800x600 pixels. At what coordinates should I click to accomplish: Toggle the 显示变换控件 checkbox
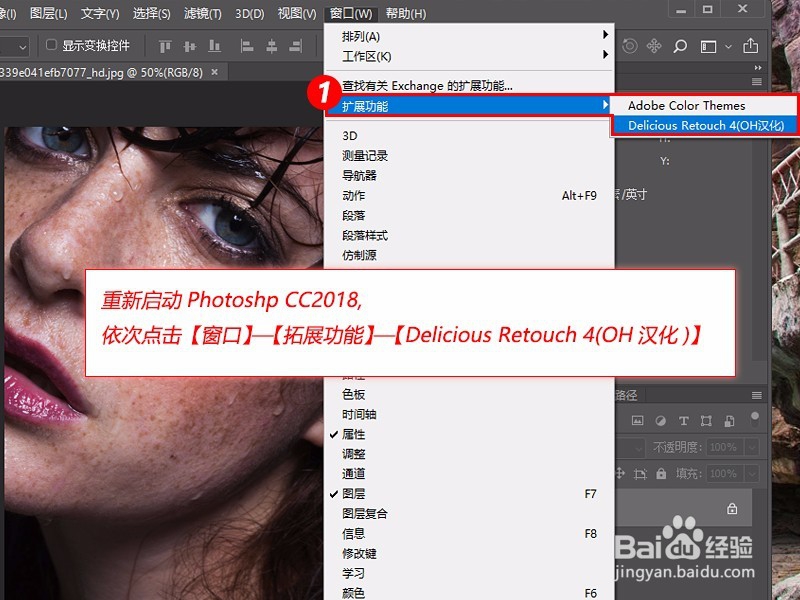coord(51,45)
